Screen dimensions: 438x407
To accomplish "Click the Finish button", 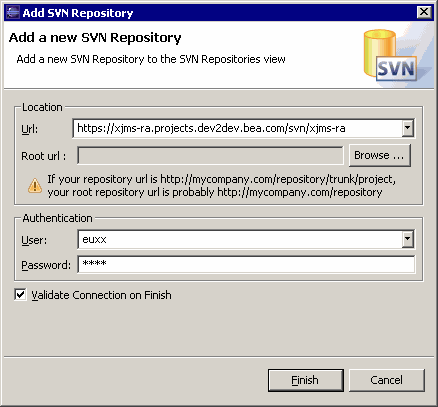I will click(x=306, y=380).
